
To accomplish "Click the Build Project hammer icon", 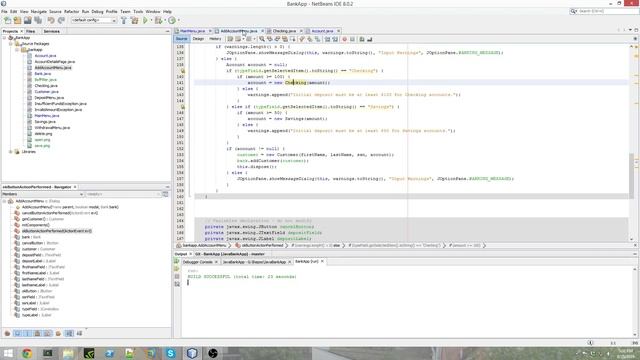I will (x=124, y=20).
